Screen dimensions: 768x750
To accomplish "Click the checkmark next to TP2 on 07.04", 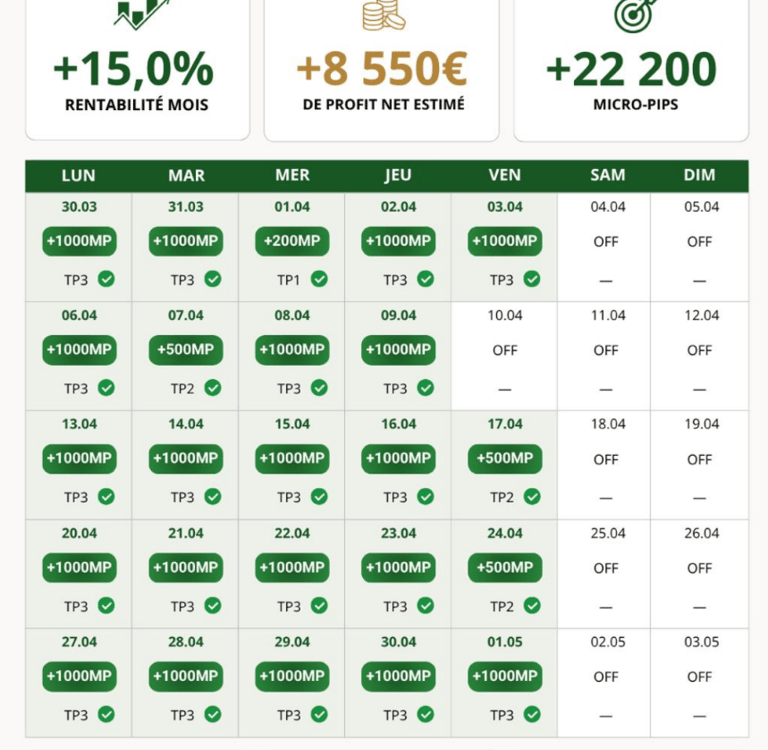I will [213, 388].
